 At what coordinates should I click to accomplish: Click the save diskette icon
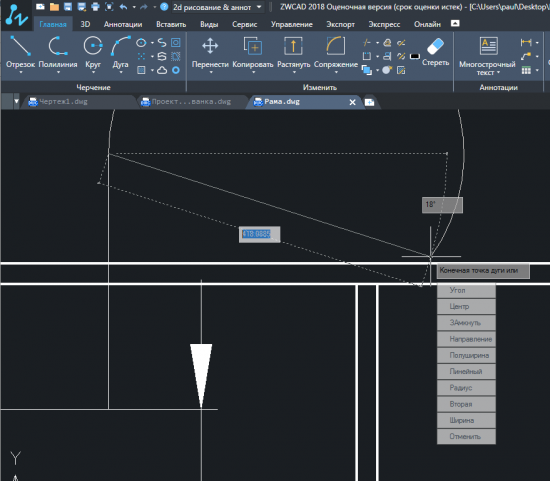[68, 7]
